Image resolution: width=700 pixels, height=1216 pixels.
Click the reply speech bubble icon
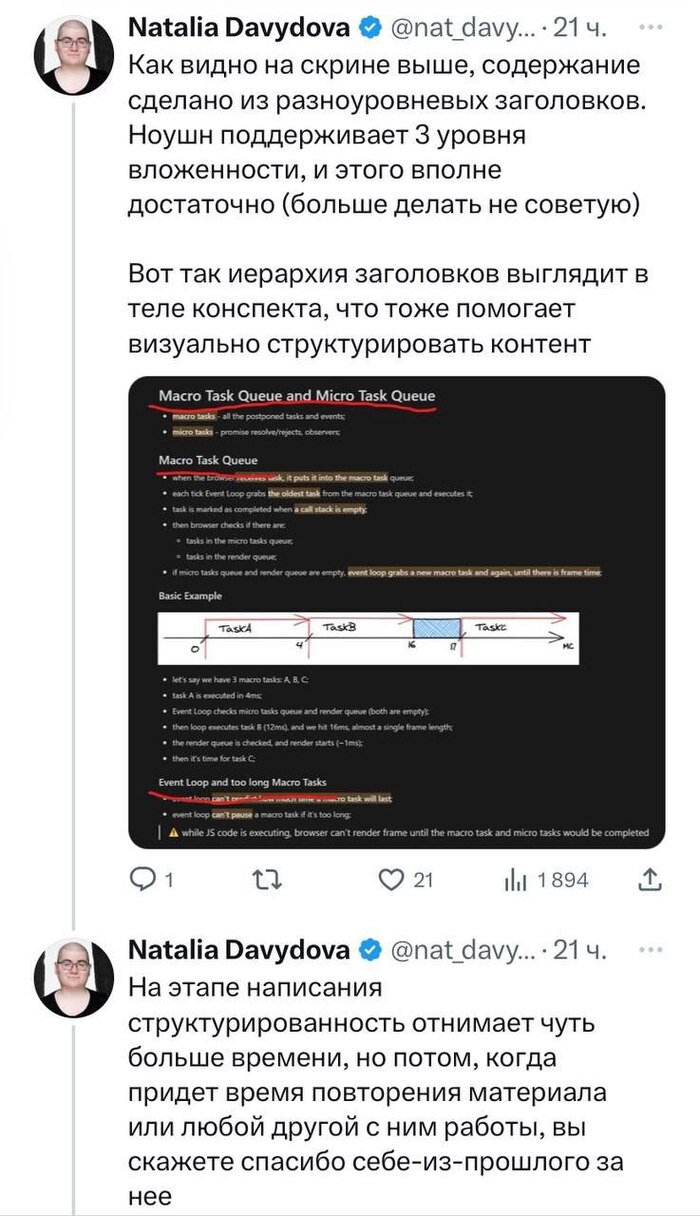tap(146, 879)
